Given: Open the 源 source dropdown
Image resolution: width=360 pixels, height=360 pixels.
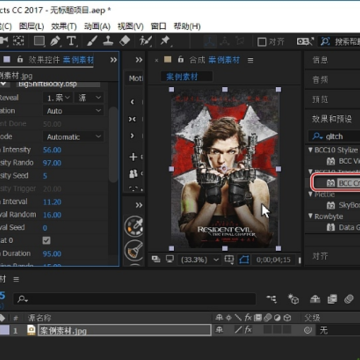Looking at the screenshot, I should (x=89, y=98).
